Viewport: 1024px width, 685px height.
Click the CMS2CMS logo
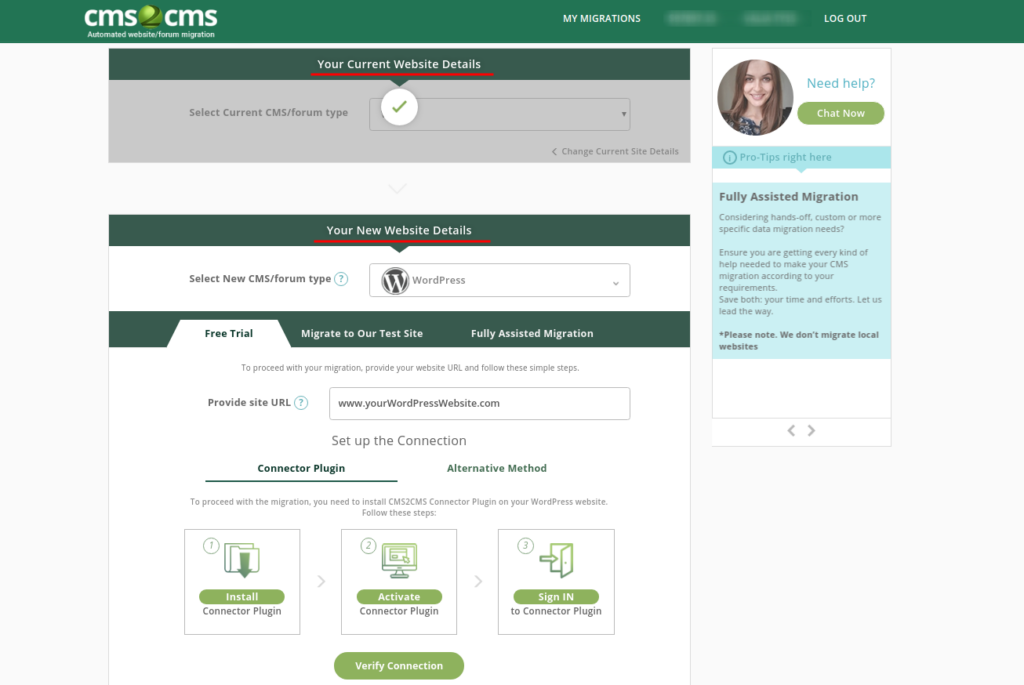pyautogui.click(x=151, y=22)
